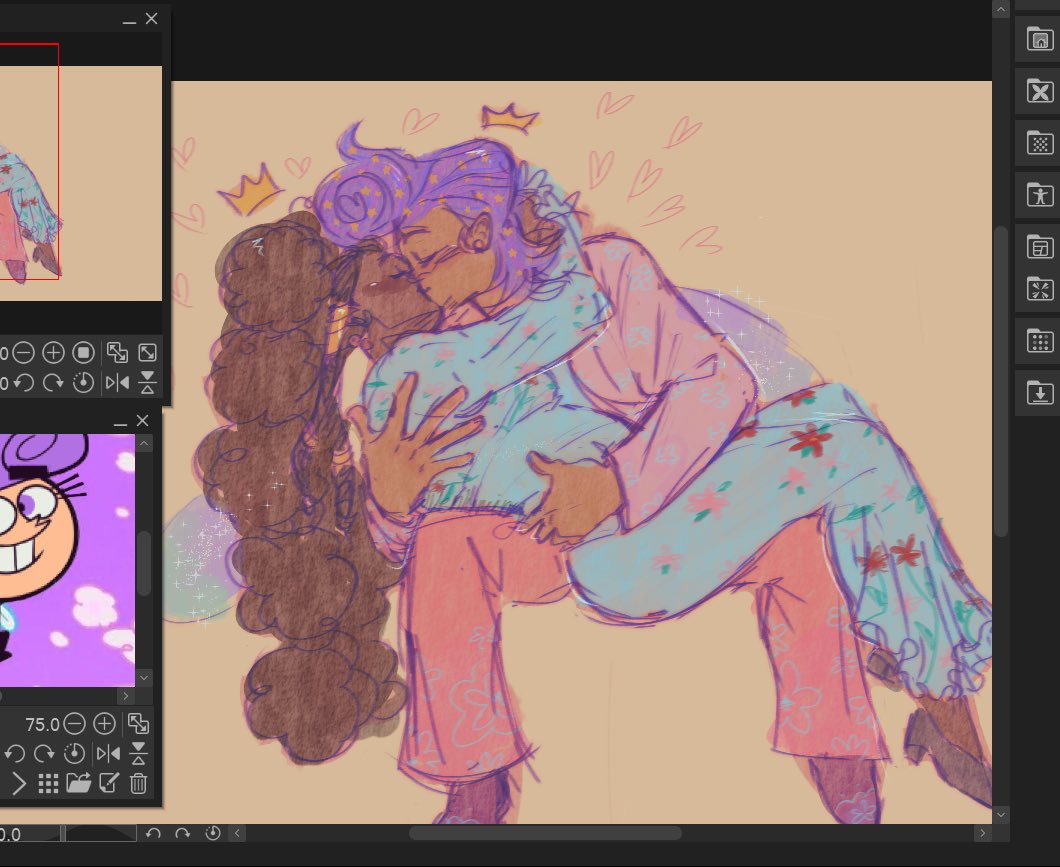Click right arrow of horizontal canvas scrollbar
This screenshot has height=867, width=1060.
tap(983, 833)
